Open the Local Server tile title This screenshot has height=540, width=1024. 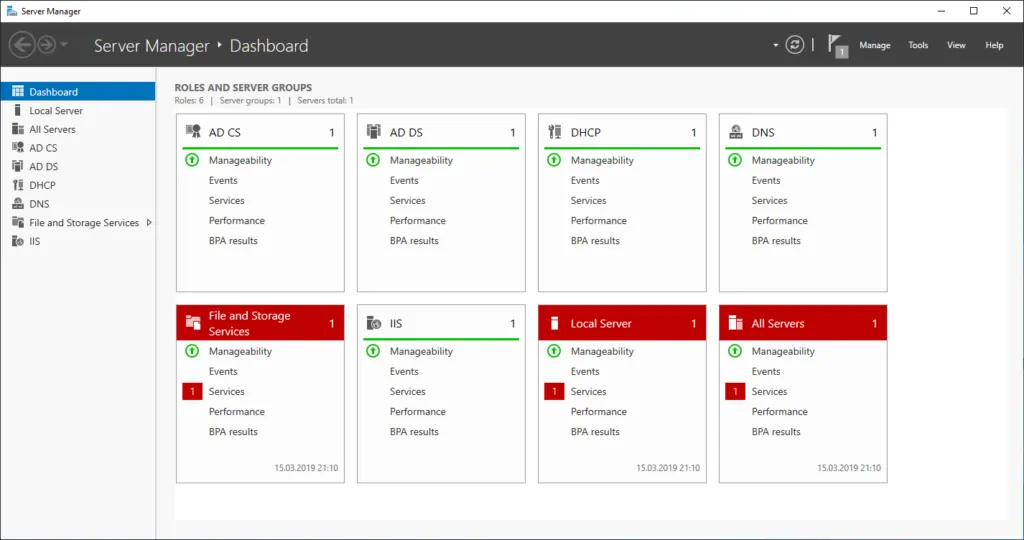[x=601, y=323]
